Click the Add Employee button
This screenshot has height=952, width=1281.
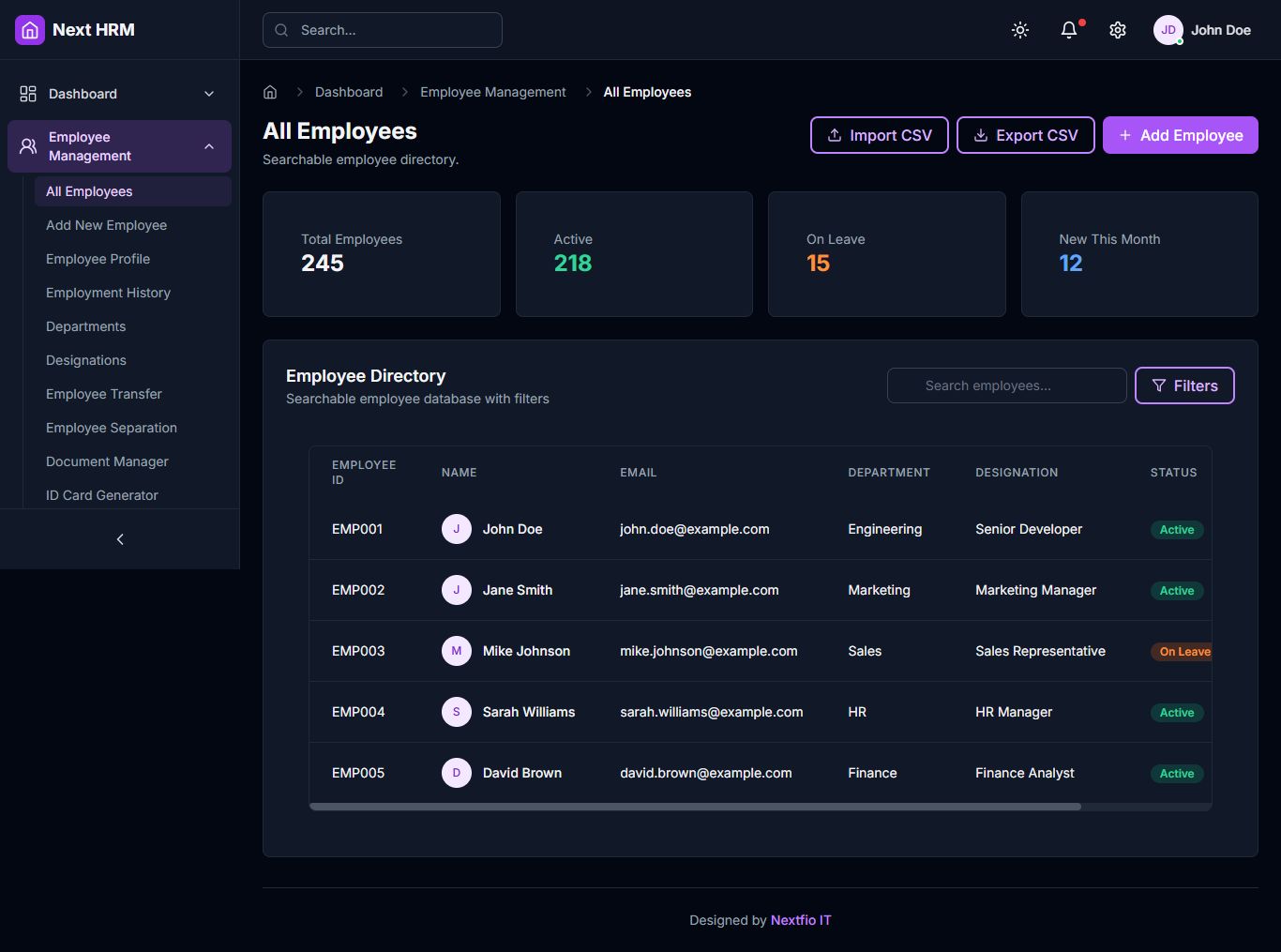(x=1180, y=135)
